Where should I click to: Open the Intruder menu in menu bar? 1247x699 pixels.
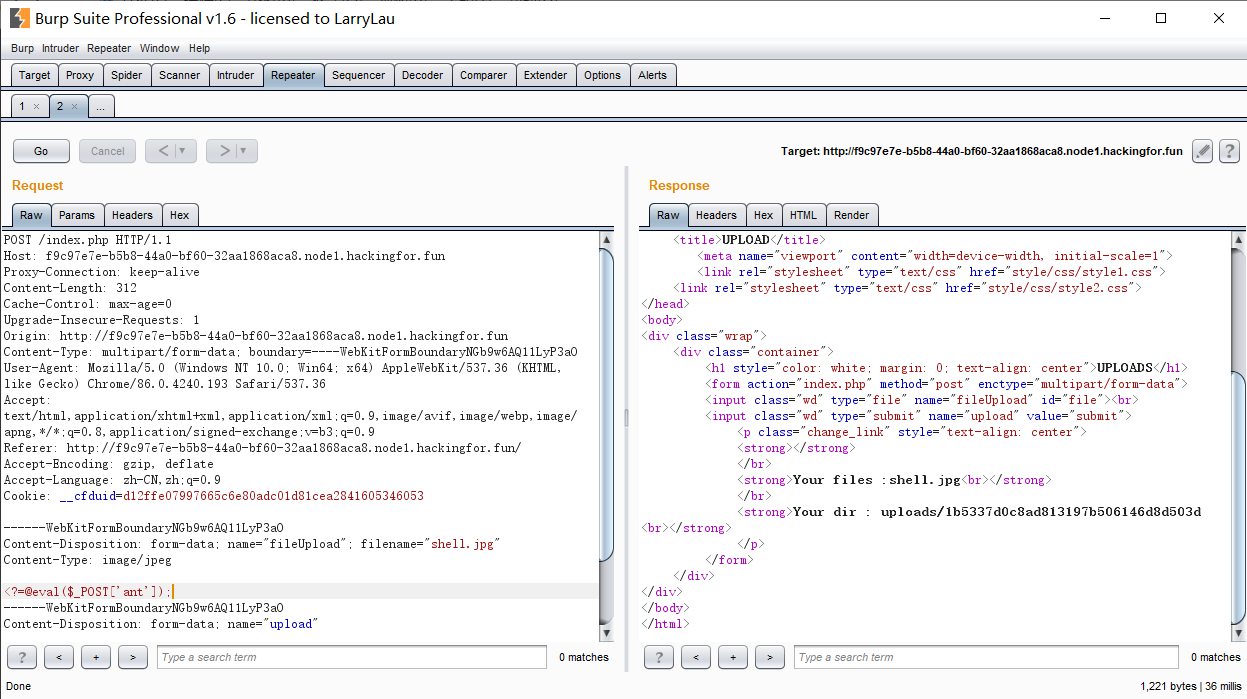[60, 48]
